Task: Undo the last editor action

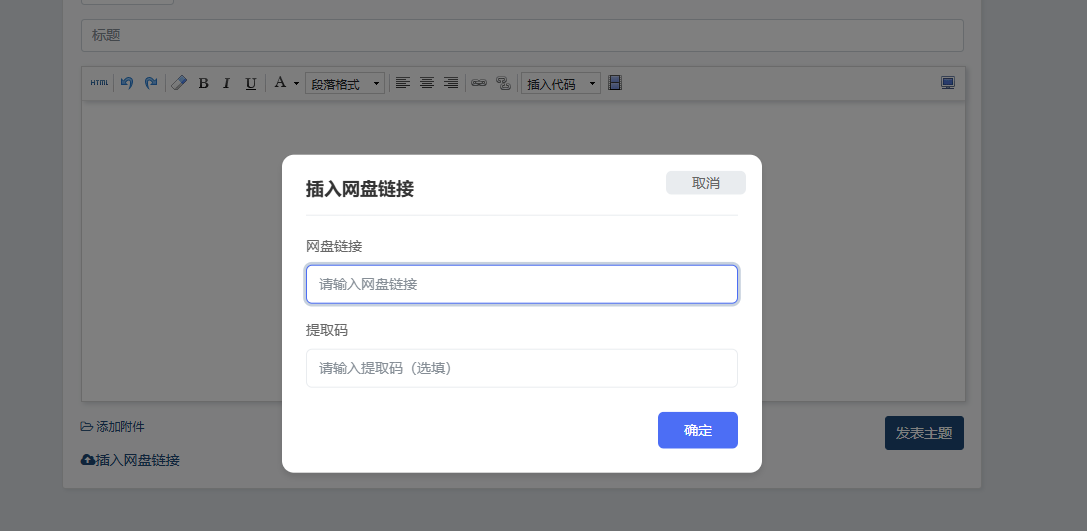Action: [126, 83]
